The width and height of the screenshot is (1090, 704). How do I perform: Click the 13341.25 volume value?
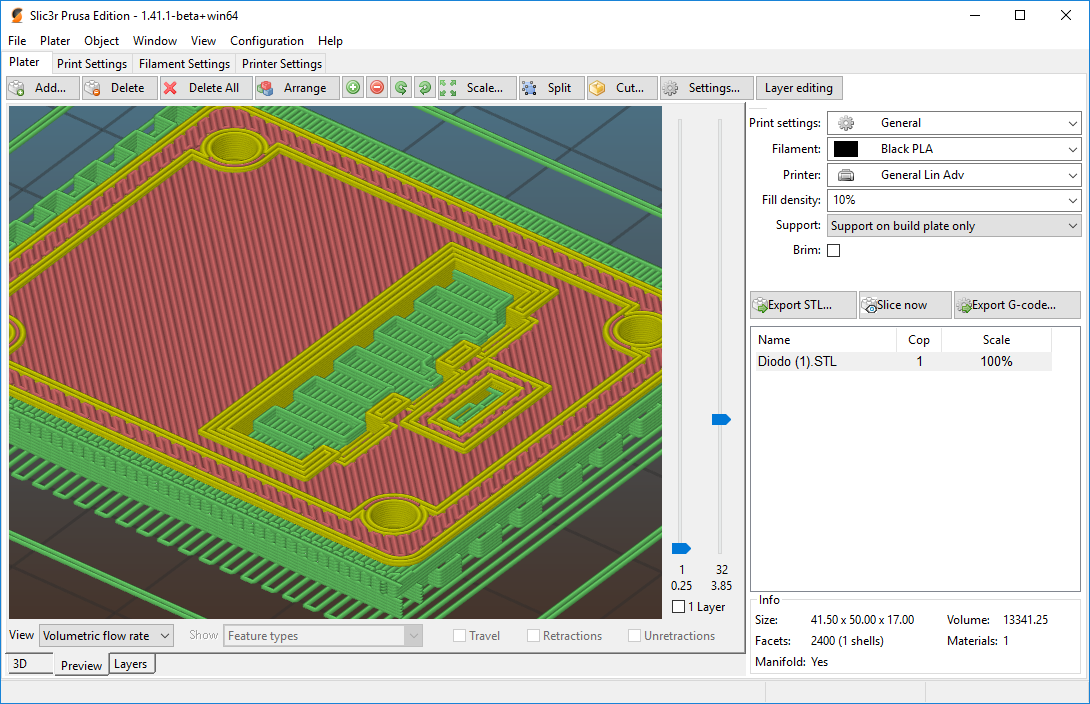point(1025,620)
